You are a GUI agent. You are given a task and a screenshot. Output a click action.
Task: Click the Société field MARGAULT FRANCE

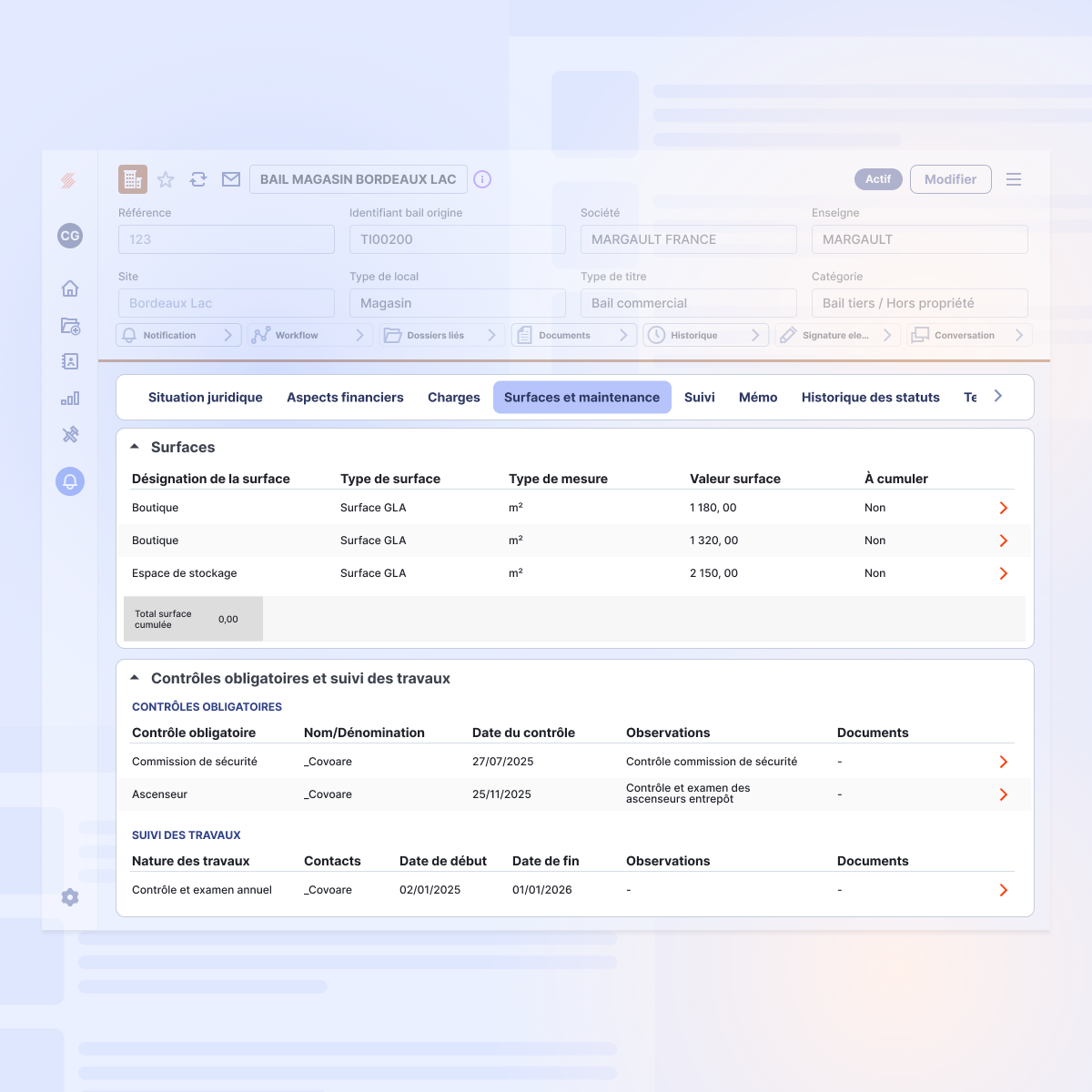(689, 239)
